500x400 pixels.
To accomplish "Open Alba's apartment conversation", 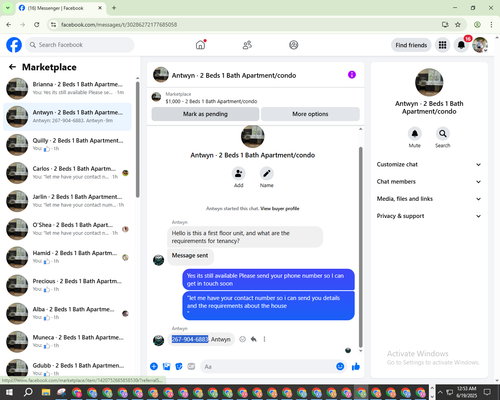I will 68,313.
